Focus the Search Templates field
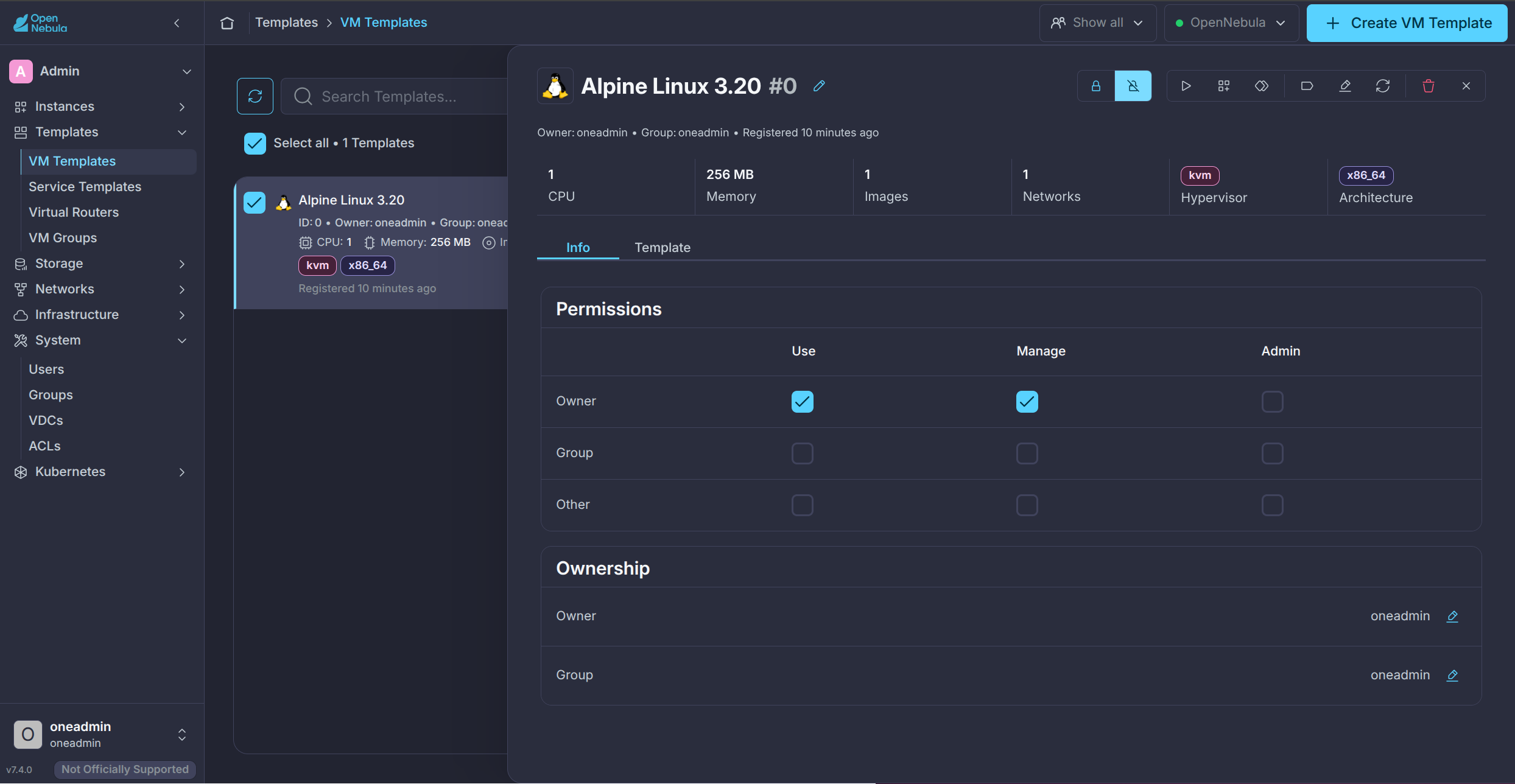 [x=394, y=96]
